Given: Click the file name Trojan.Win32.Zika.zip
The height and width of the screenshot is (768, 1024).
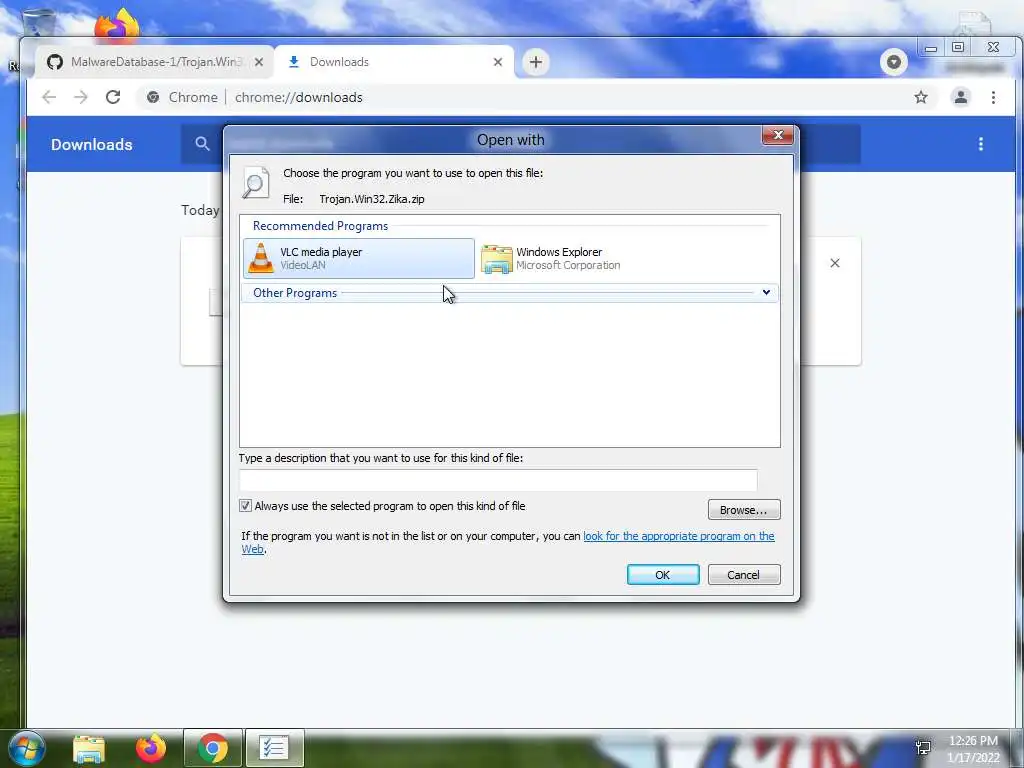Looking at the screenshot, I should [372, 199].
